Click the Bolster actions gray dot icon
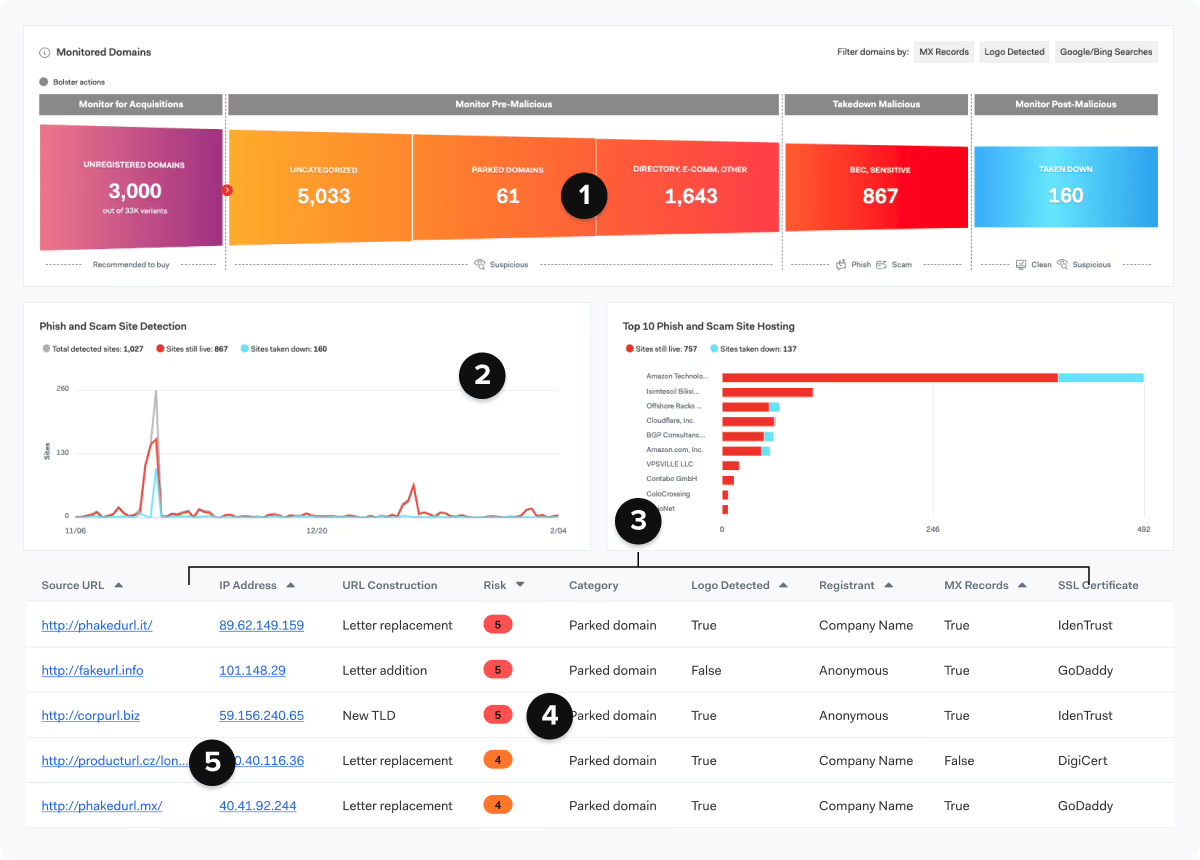Image resolution: width=1200 pixels, height=860 pixels. [x=44, y=81]
